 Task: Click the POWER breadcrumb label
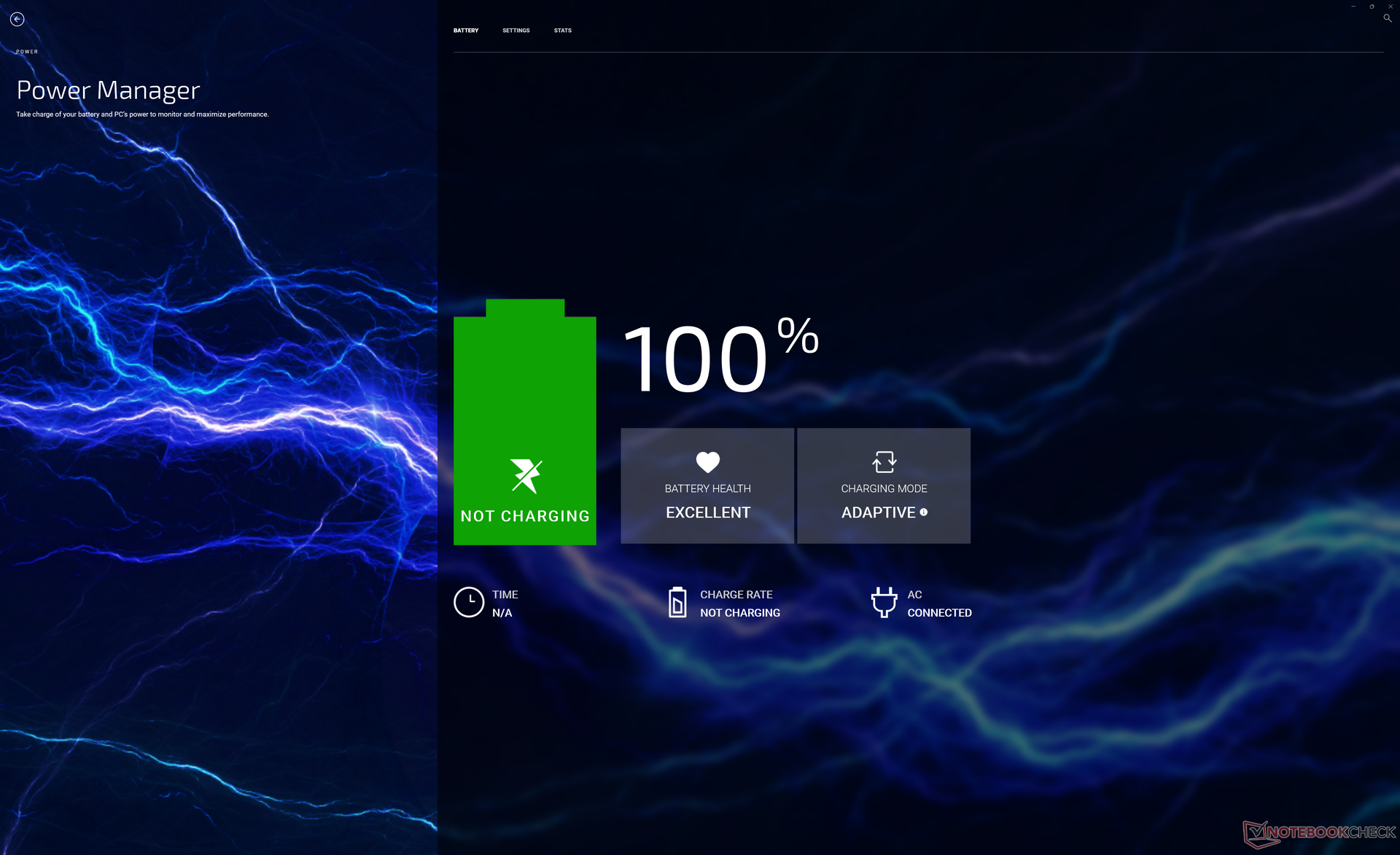coord(27,52)
